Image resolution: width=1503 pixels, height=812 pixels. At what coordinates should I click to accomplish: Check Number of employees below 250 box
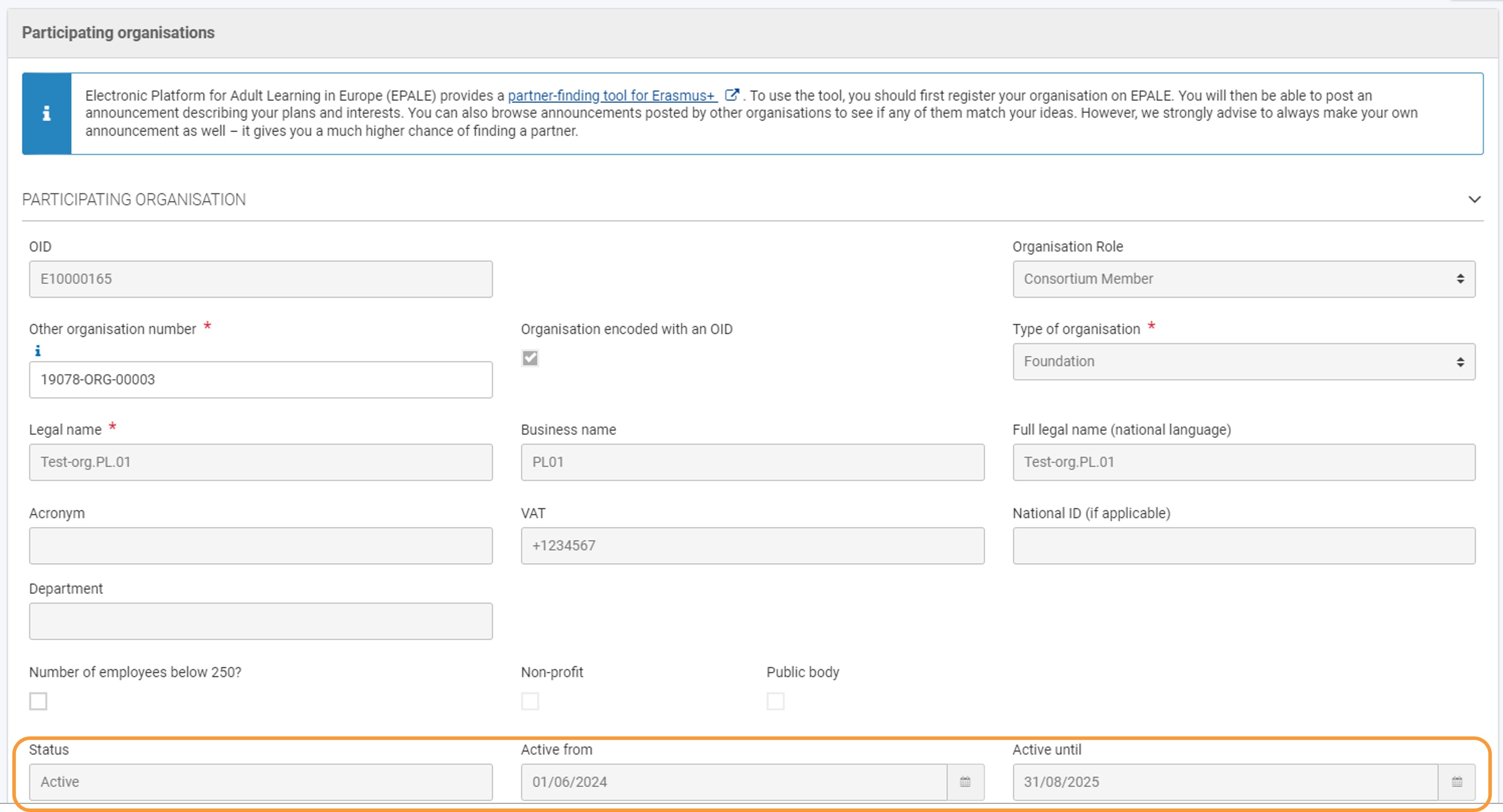click(x=39, y=701)
